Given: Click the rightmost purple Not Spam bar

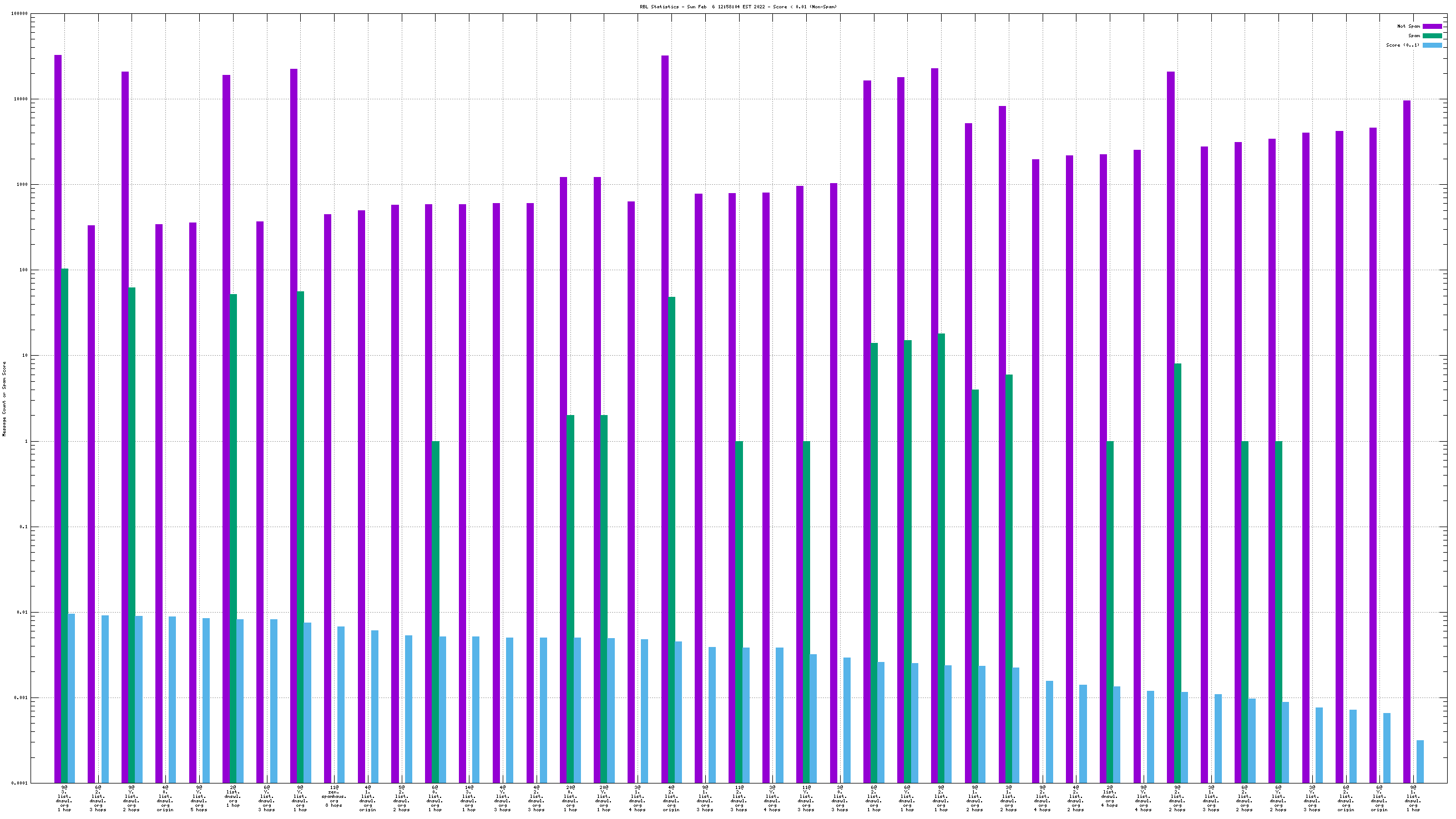Looking at the screenshot, I should pyautogui.click(x=1407, y=441).
